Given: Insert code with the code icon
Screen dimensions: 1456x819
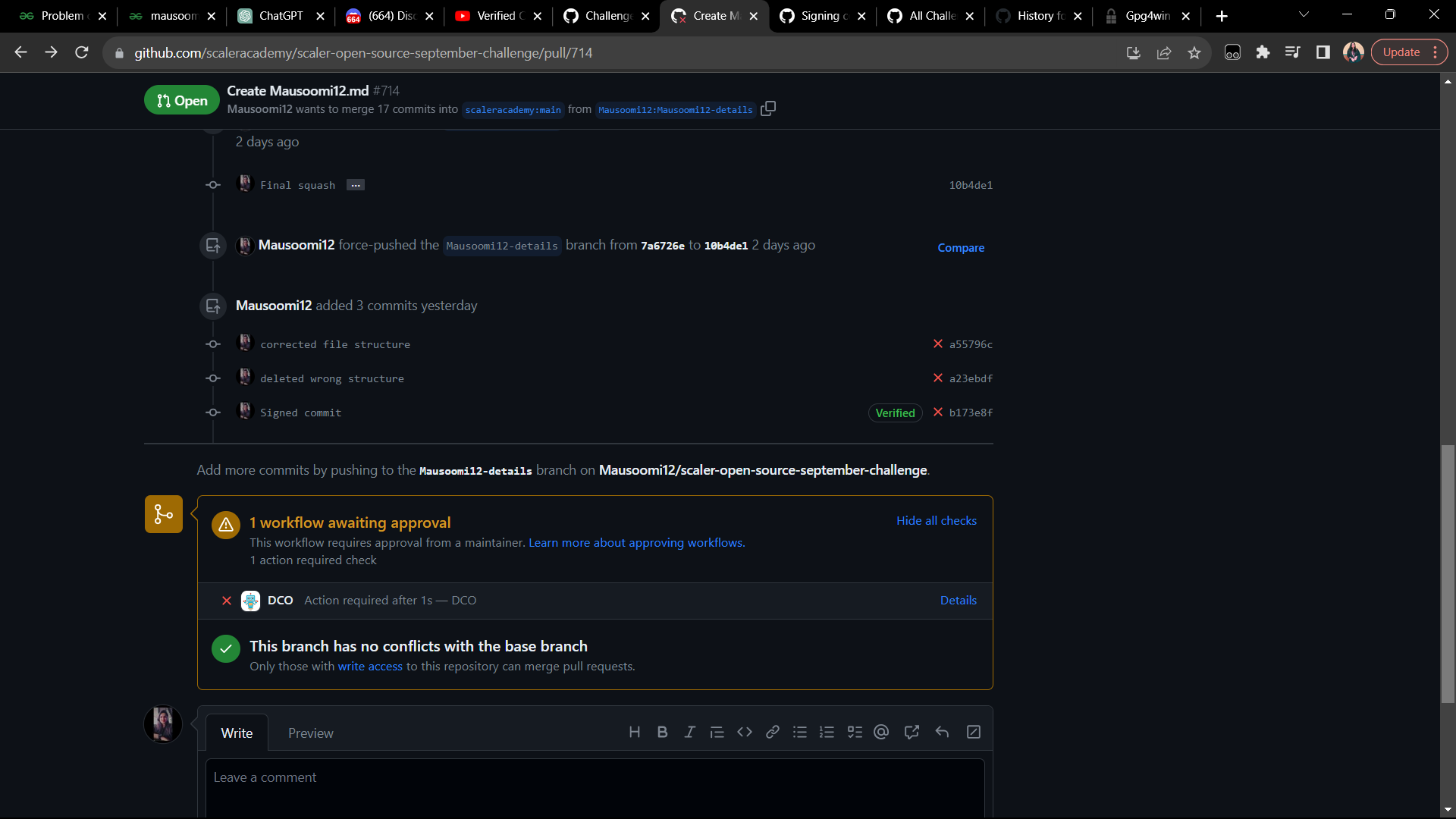Looking at the screenshot, I should tap(745, 732).
